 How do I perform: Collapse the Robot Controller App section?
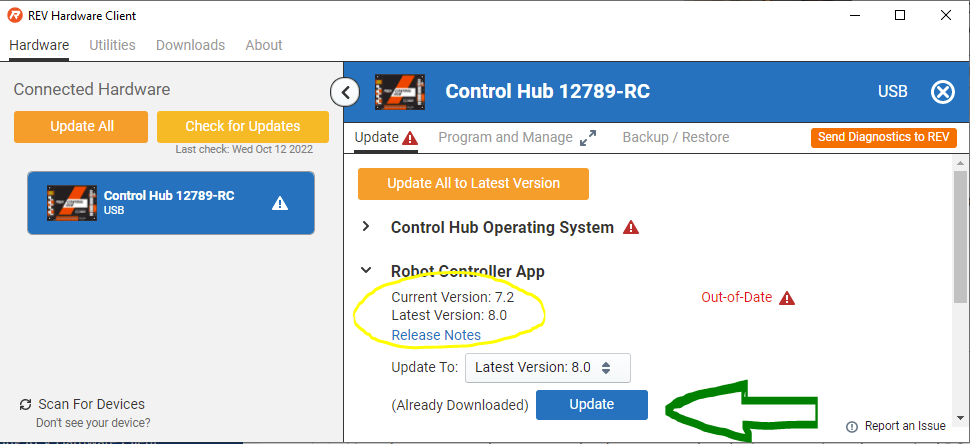click(x=367, y=271)
